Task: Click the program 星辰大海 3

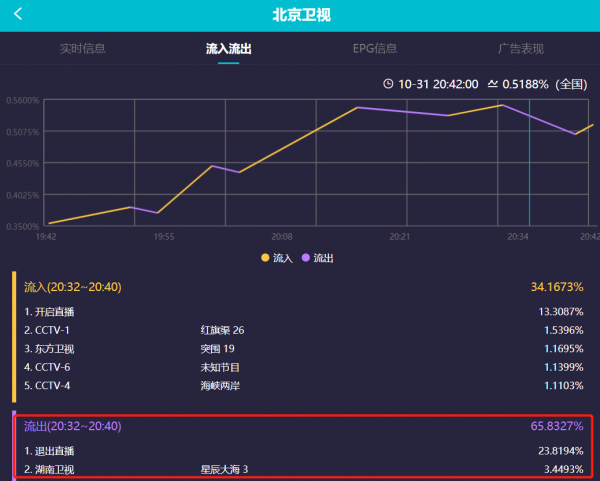Action: (224, 470)
